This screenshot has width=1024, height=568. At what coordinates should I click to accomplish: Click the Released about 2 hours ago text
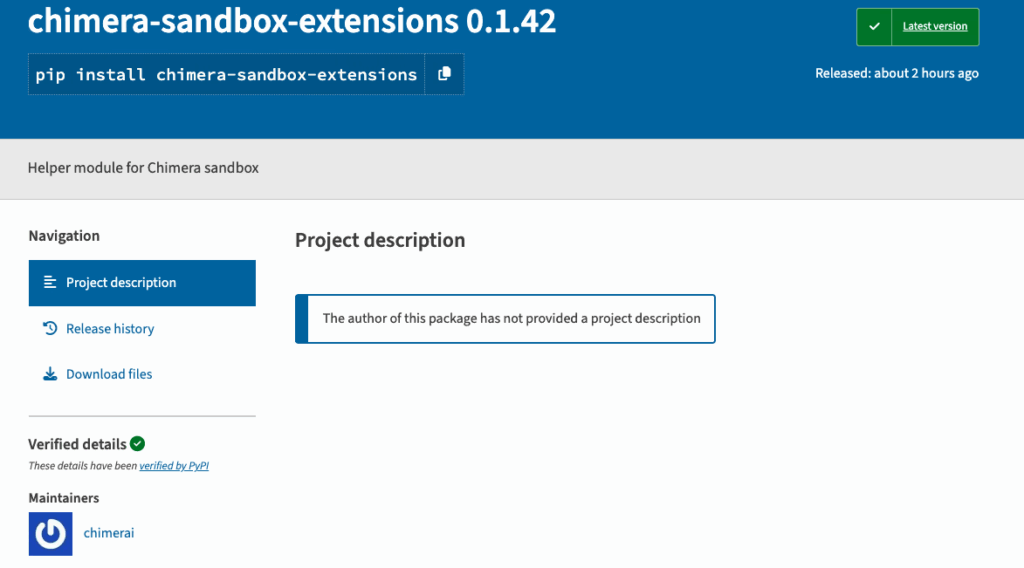click(897, 73)
